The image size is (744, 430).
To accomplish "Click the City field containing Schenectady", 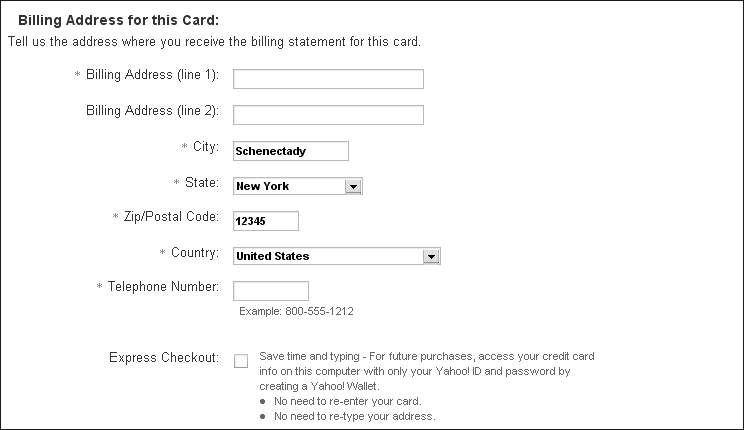I will click(290, 151).
